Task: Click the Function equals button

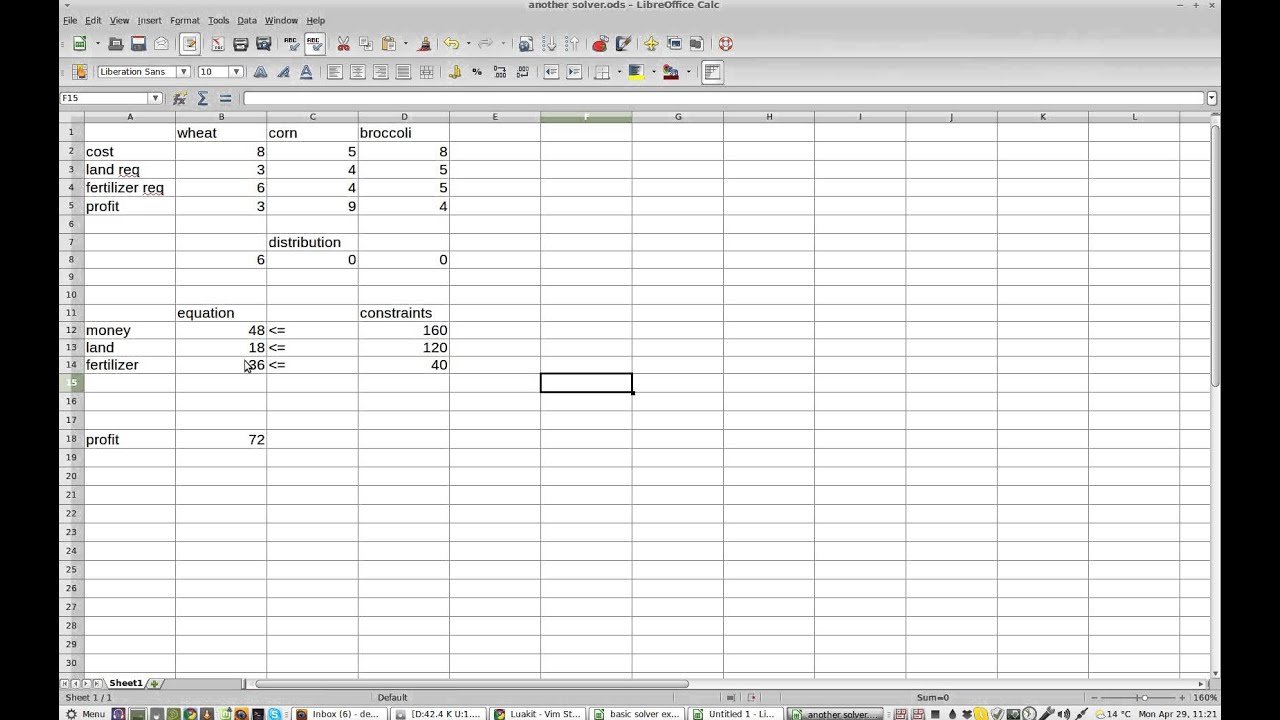Action: (225, 98)
